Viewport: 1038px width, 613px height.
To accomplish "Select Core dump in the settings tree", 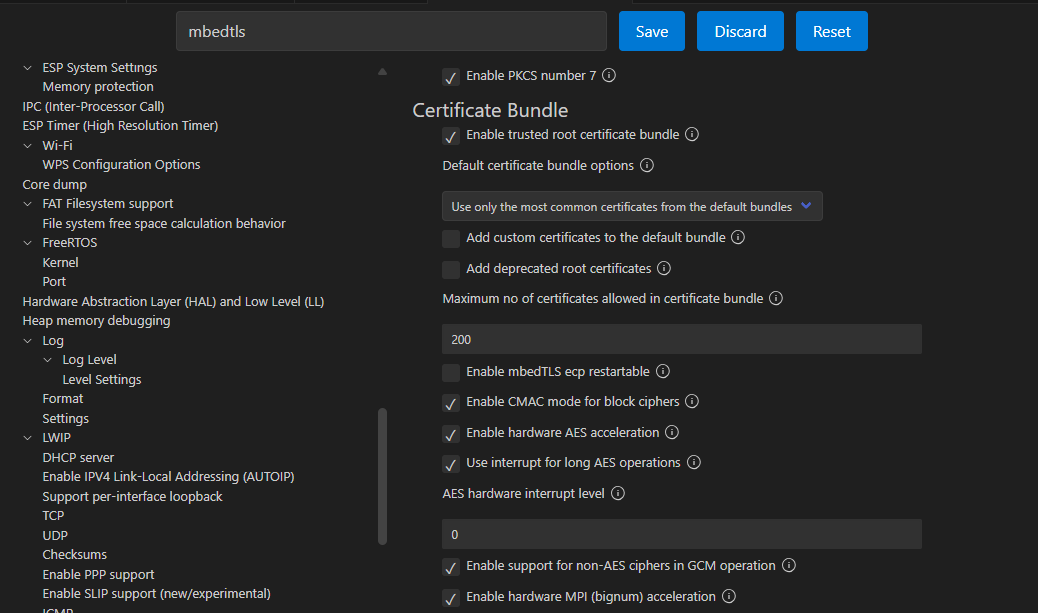I will (x=54, y=185).
